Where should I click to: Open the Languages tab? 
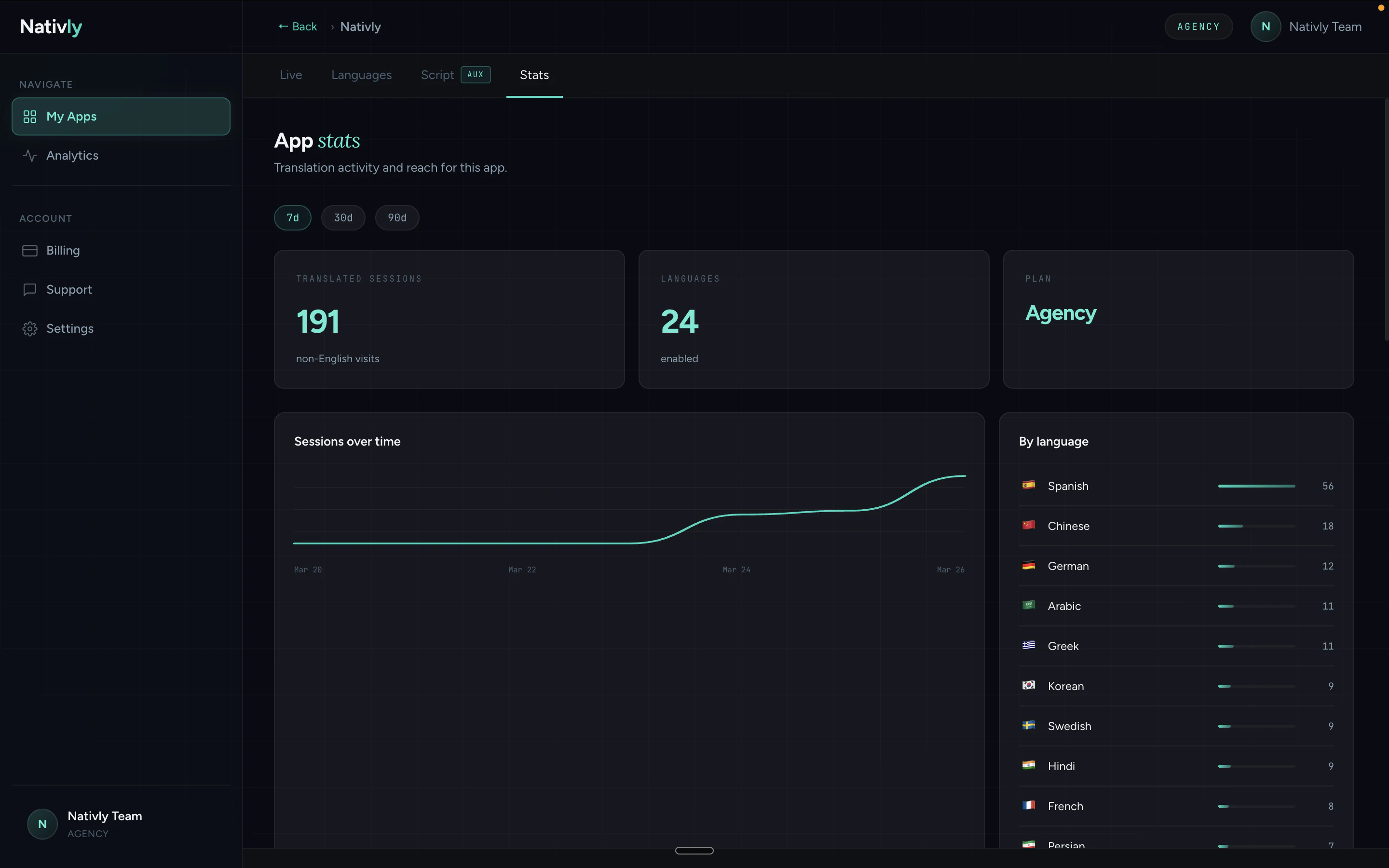pos(362,75)
